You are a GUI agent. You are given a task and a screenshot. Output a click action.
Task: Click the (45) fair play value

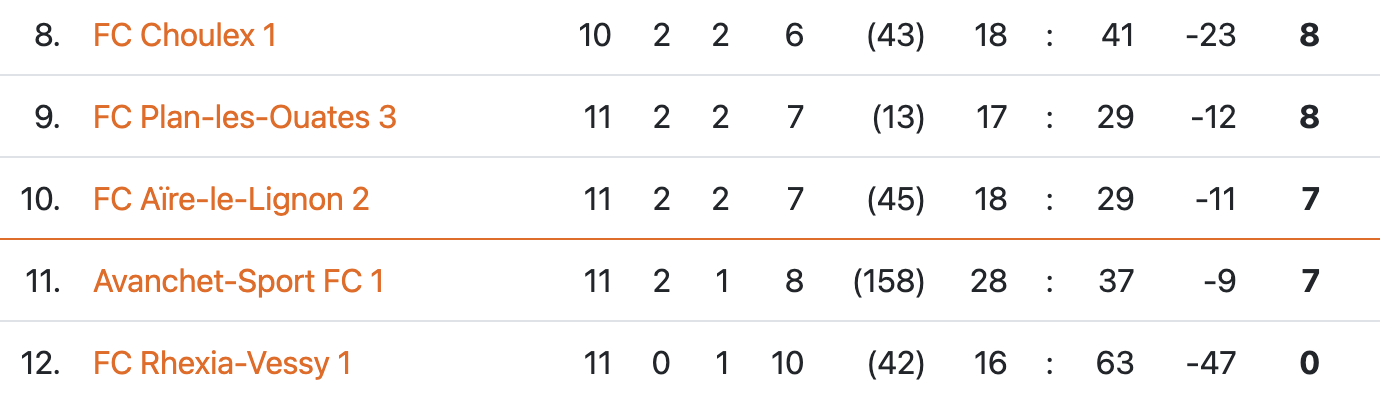pyautogui.click(x=897, y=200)
